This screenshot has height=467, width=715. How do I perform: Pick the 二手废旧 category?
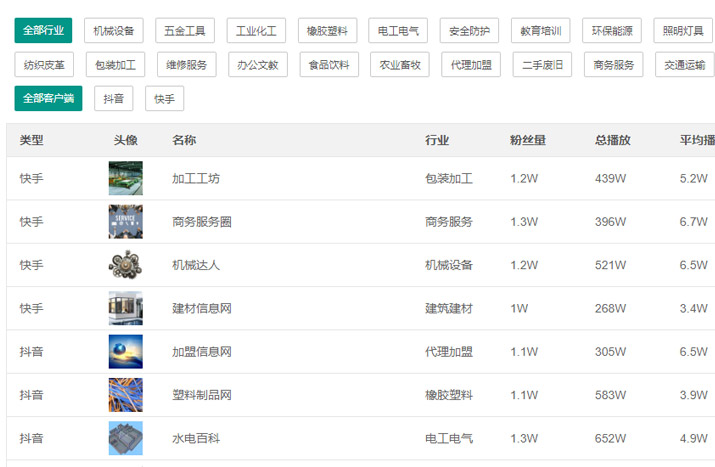[542, 65]
